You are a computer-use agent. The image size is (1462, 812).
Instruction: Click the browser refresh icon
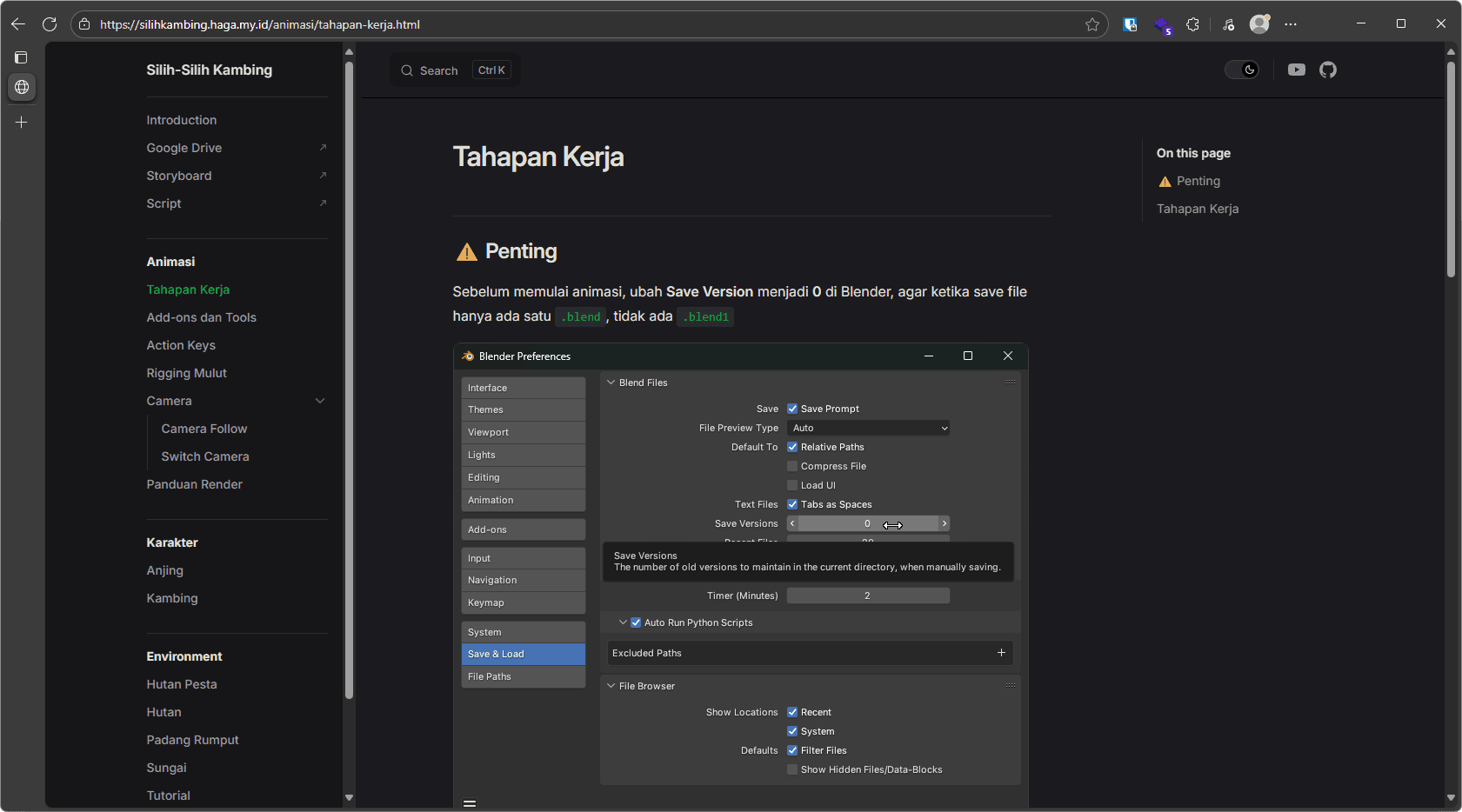[50, 24]
